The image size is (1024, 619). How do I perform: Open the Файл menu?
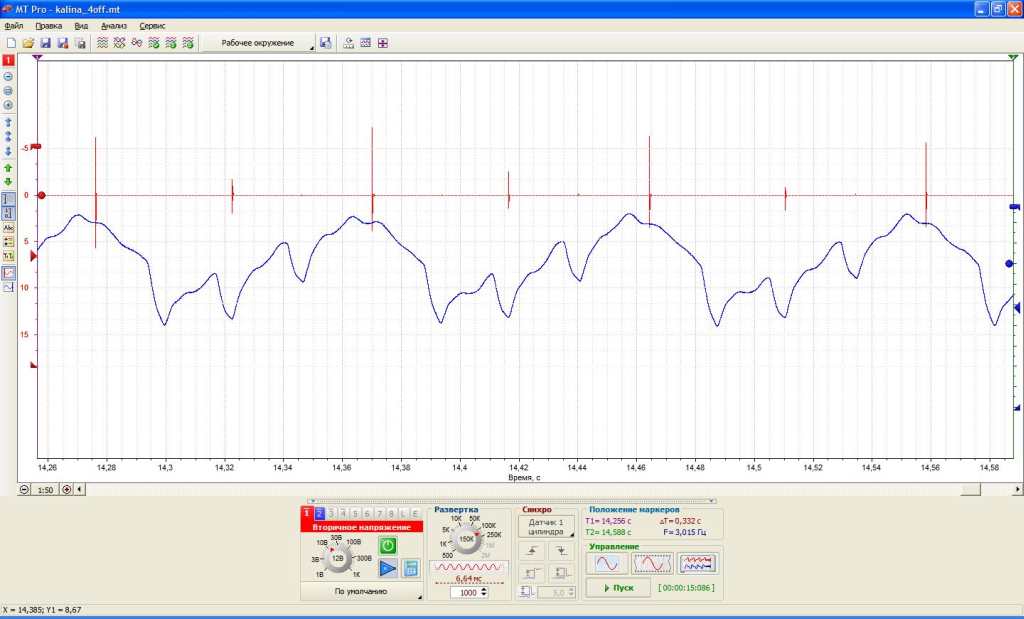[14, 26]
